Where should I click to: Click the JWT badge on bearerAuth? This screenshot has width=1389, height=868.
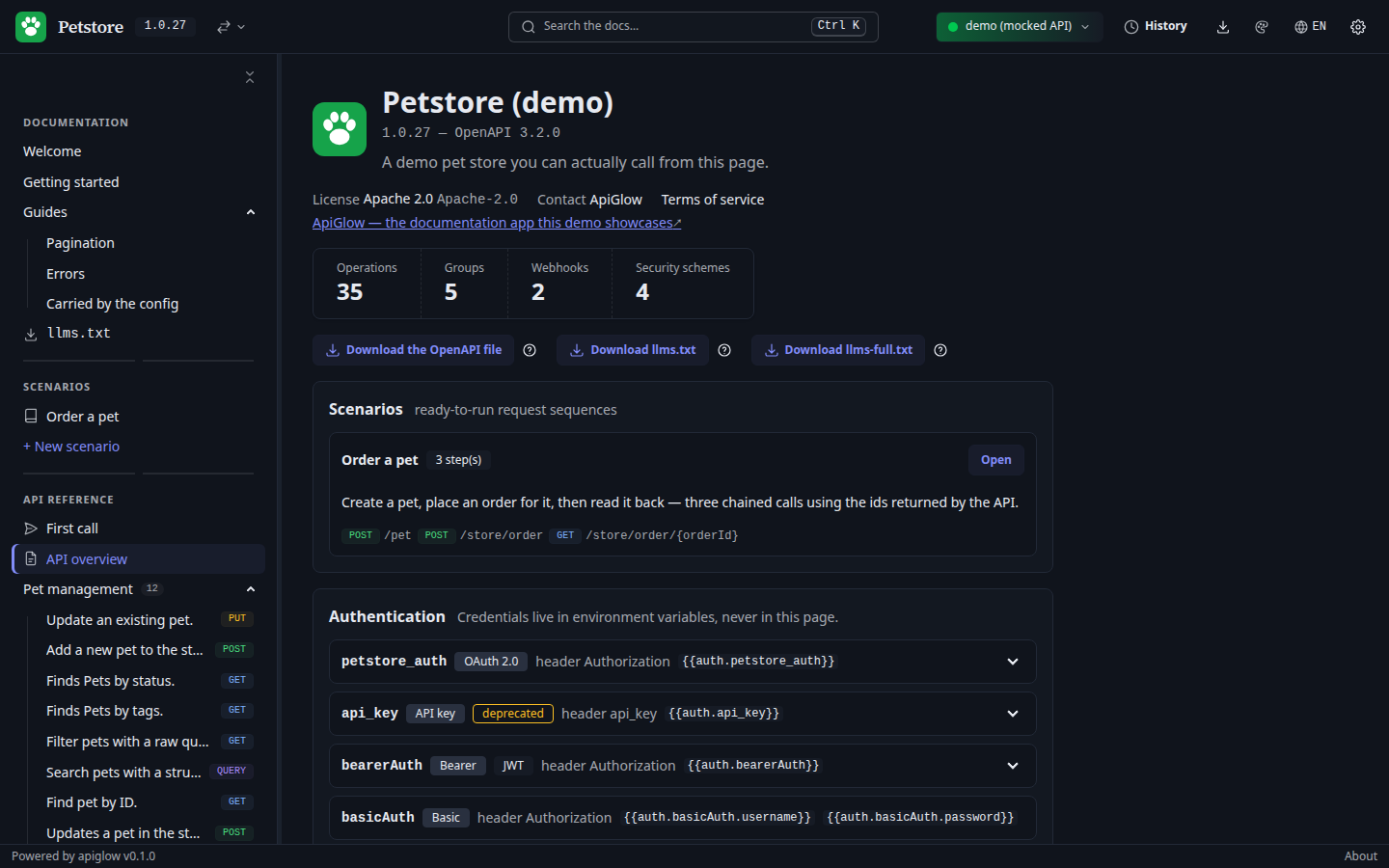[513, 766]
